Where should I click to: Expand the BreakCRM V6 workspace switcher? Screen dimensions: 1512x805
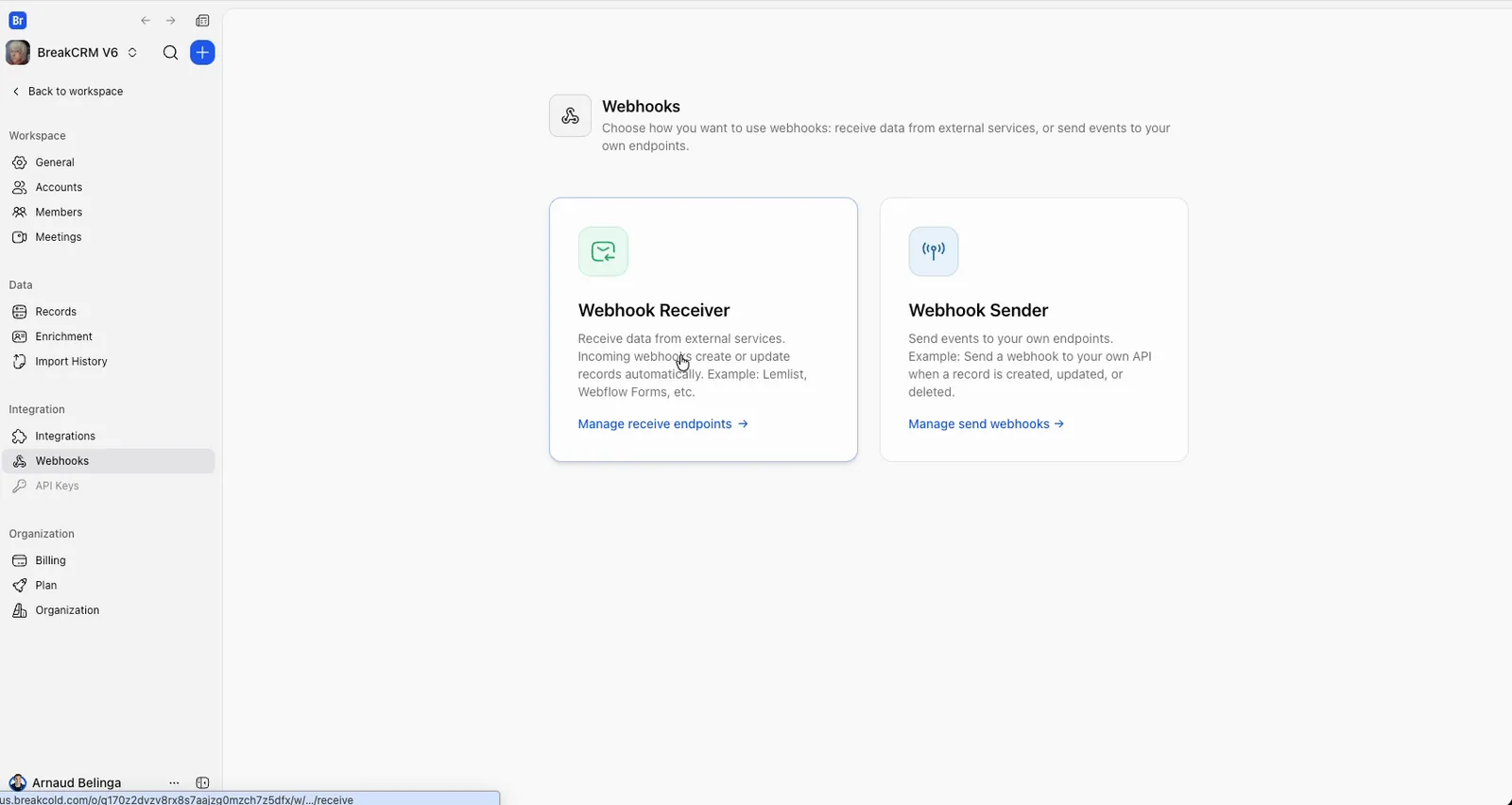132,53
